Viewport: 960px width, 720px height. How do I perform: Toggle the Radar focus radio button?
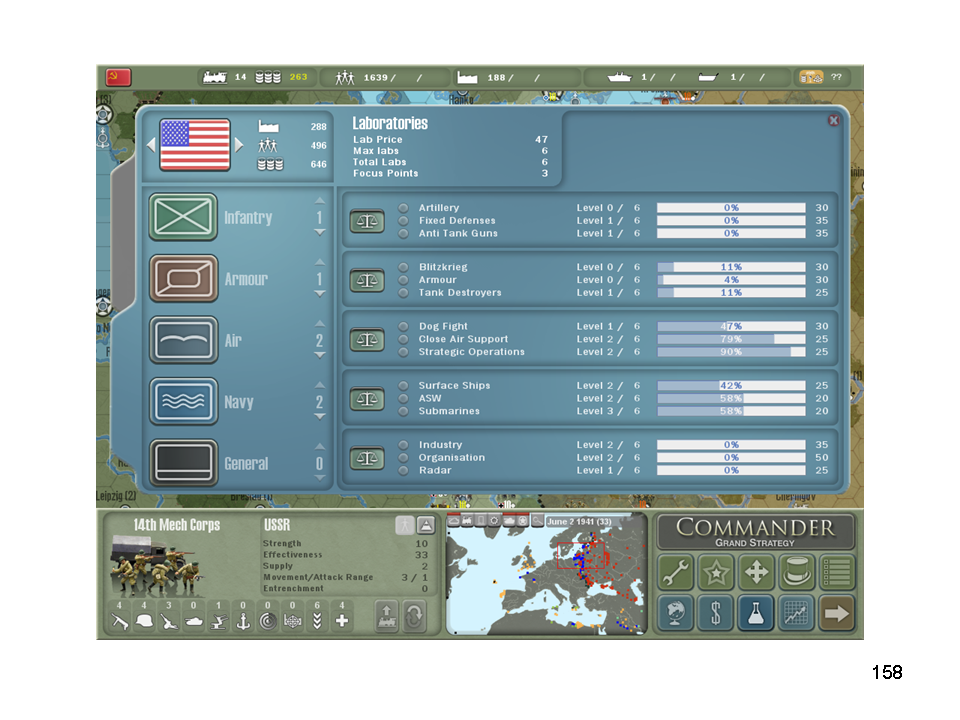click(403, 470)
